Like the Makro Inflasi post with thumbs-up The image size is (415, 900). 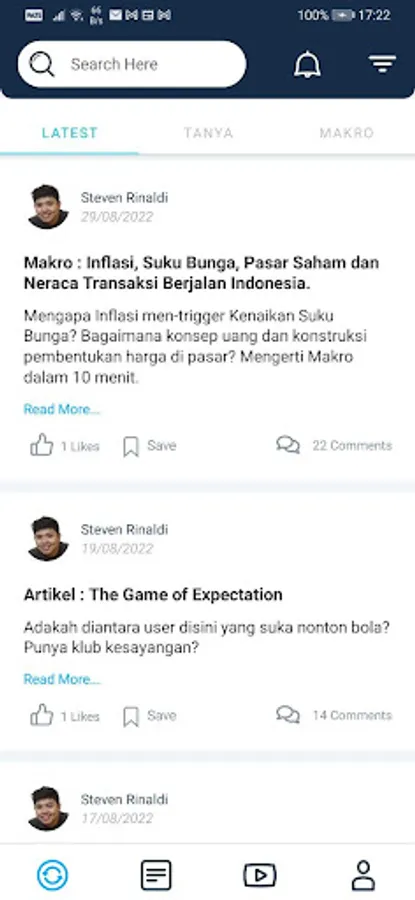(x=42, y=445)
